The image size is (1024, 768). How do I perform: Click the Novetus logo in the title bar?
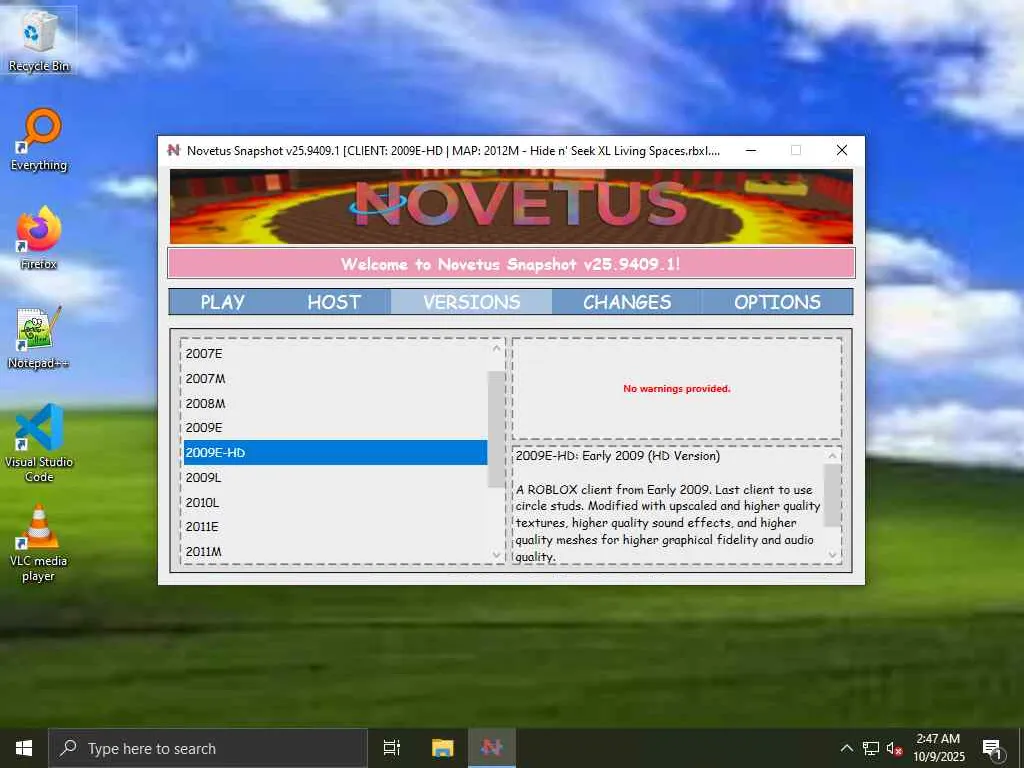point(173,150)
